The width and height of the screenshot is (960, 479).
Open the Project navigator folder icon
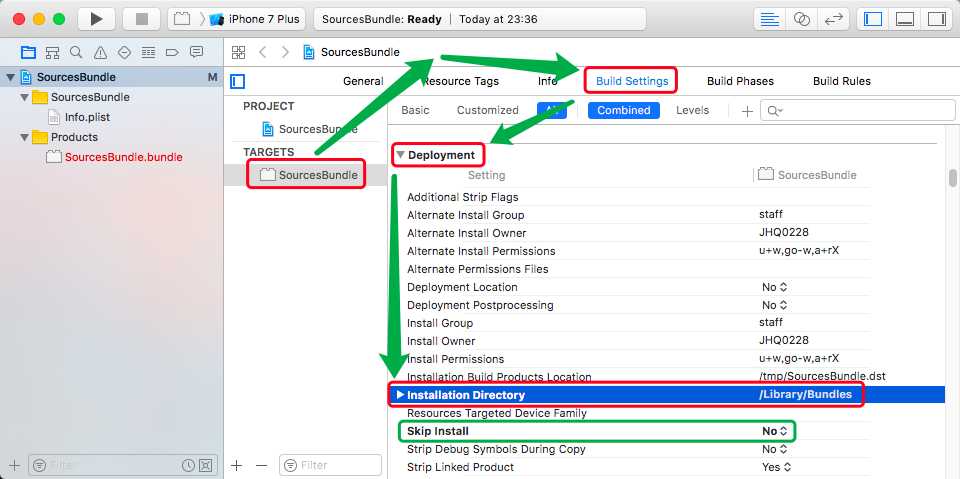[28, 52]
